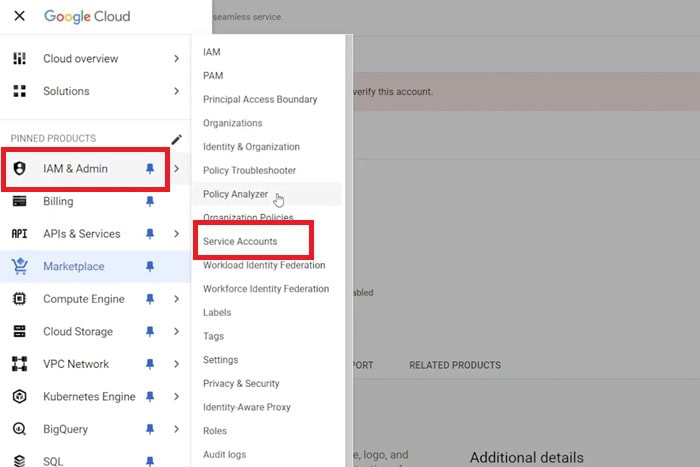Select the Solutions label in navigation
The image size is (700, 467).
66,91
